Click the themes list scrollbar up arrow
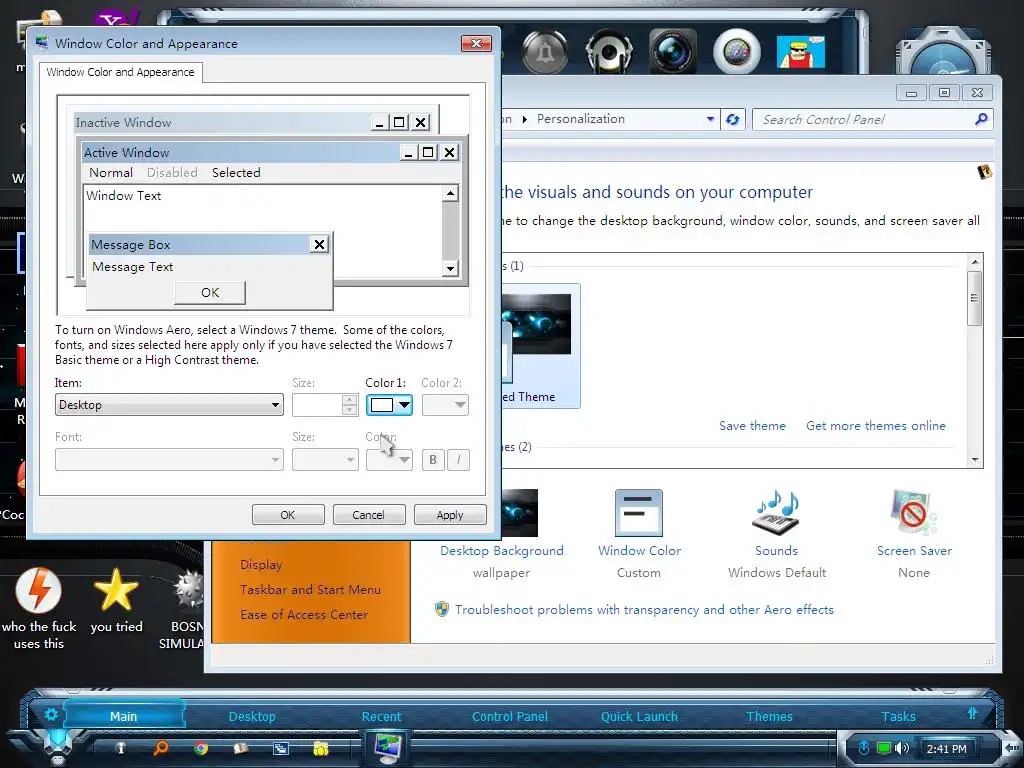Screen dimensions: 1024x768 tap(975, 262)
